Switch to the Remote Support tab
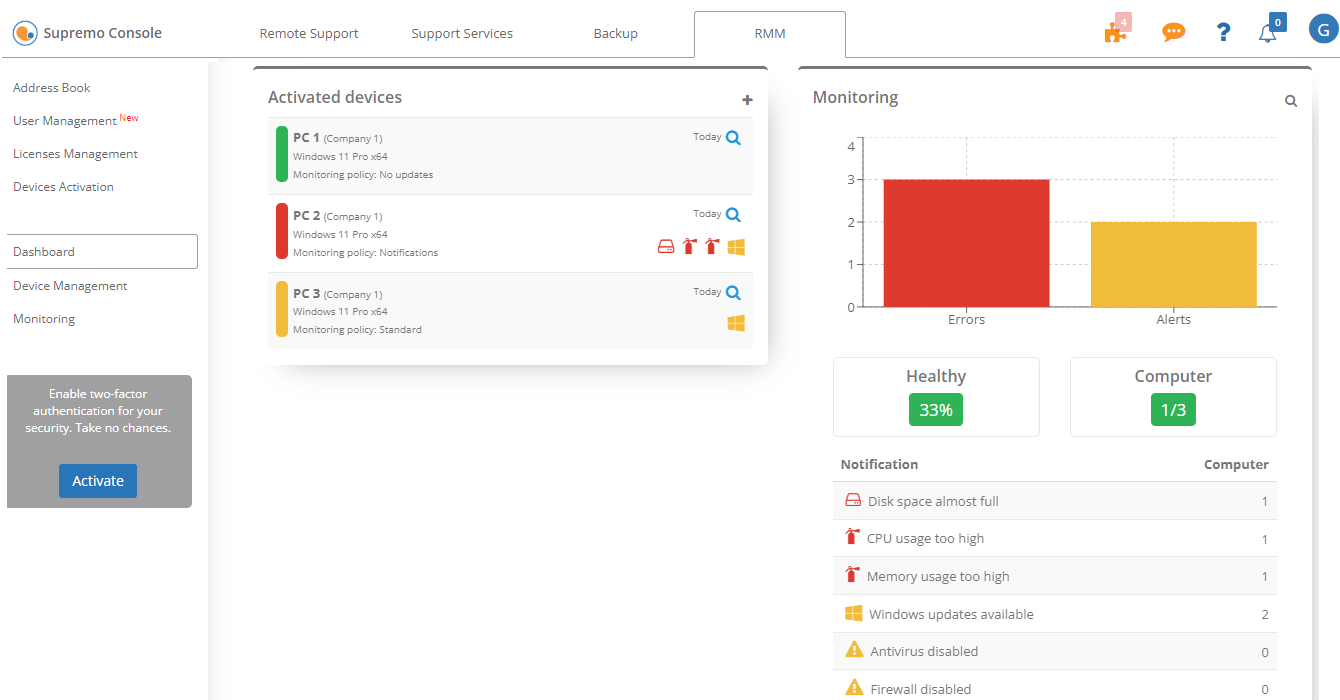The height and width of the screenshot is (700, 1340). pos(309,34)
